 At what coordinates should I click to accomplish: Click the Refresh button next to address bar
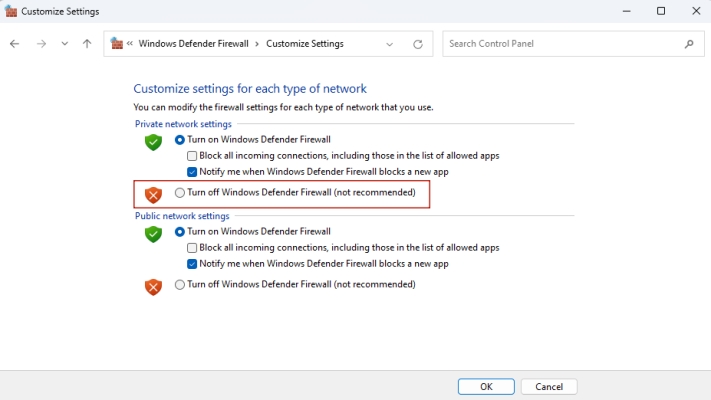(x=418, y=44)
